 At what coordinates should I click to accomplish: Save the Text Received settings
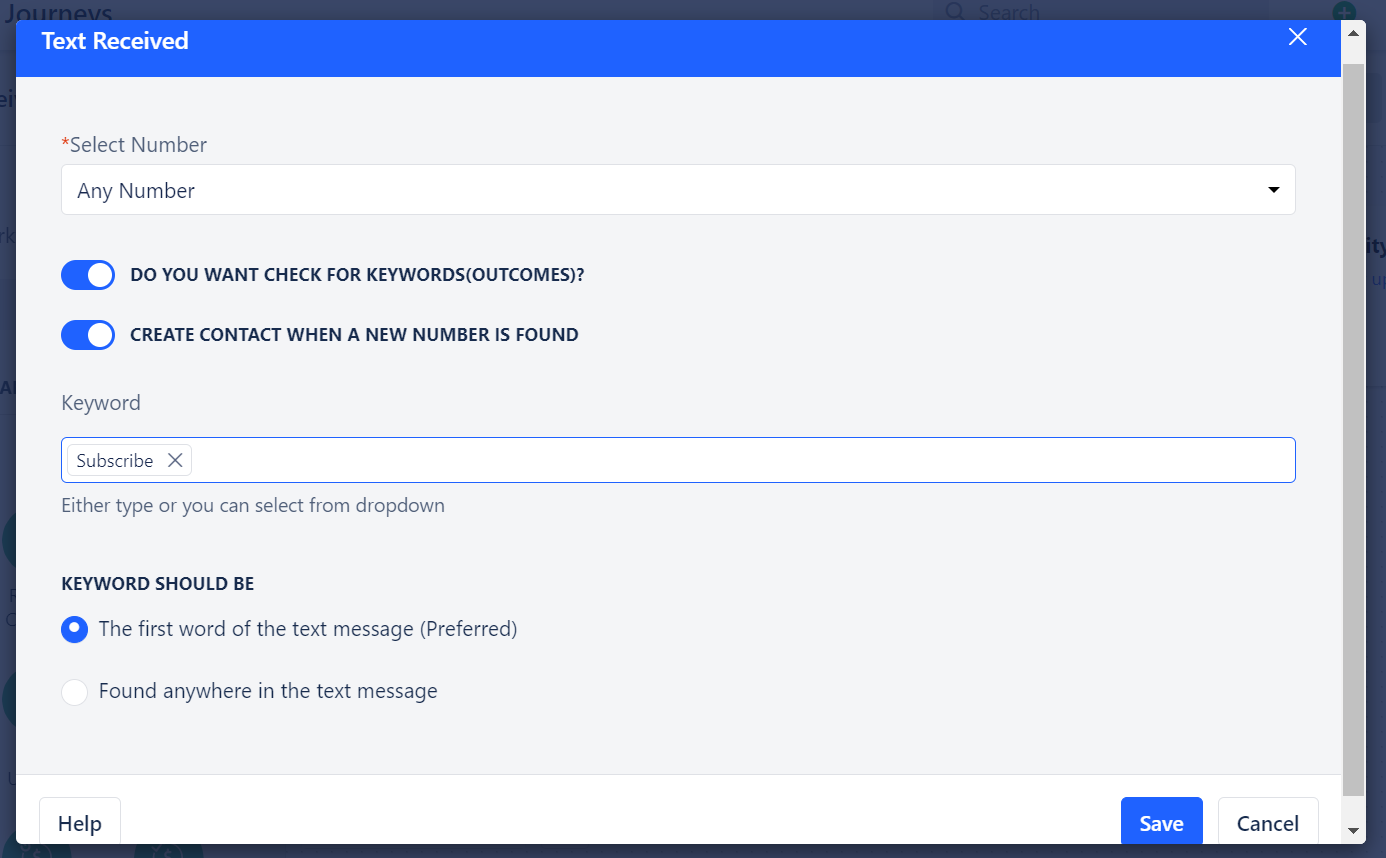[x=1161, y=823]
